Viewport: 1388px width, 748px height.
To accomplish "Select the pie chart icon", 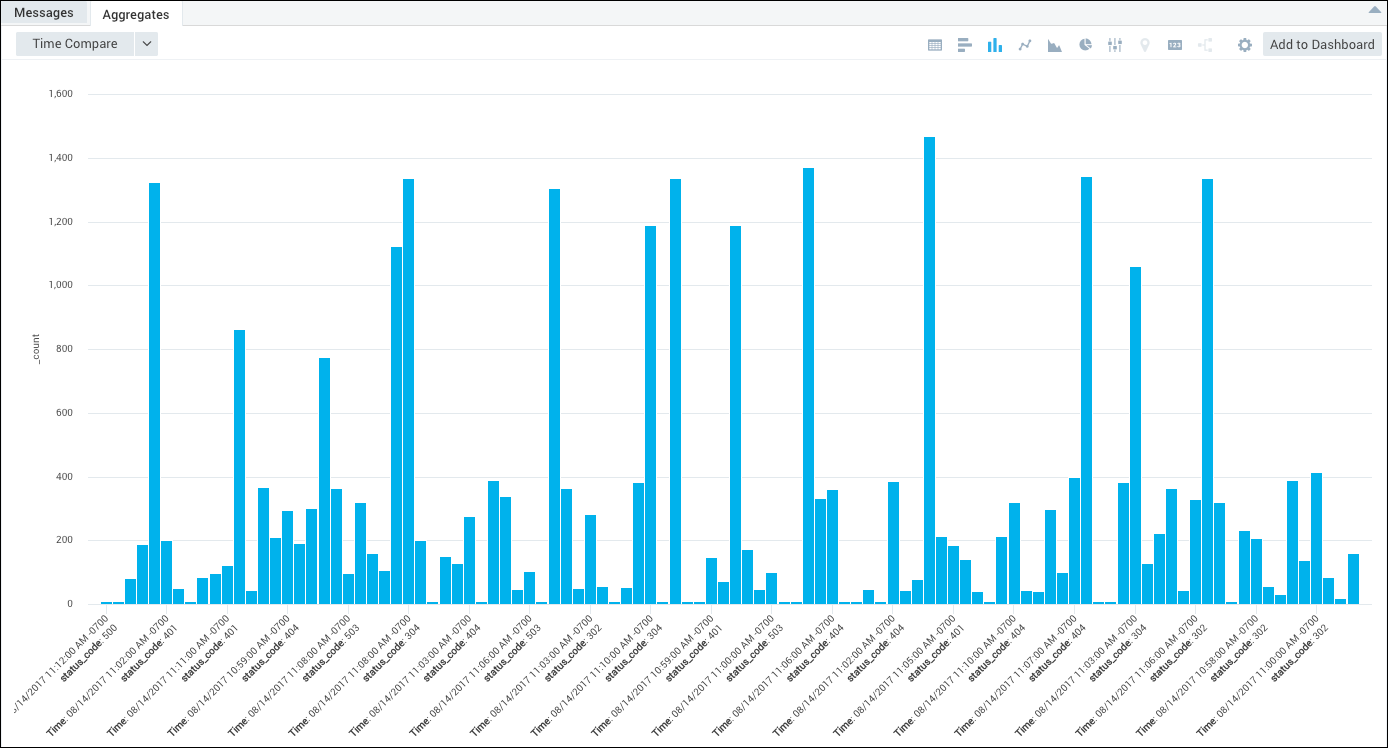I will tap(1085, 45).
